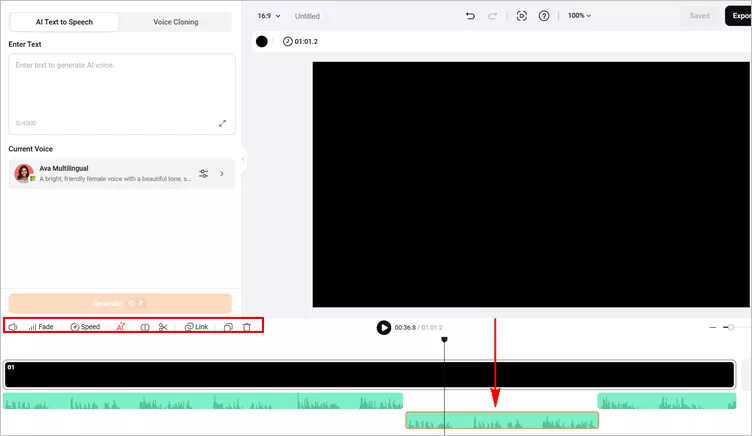Screen dimensions: 752x436
Task: Collapse the left panel arrow handle
Action: click(x=243, y=159)
